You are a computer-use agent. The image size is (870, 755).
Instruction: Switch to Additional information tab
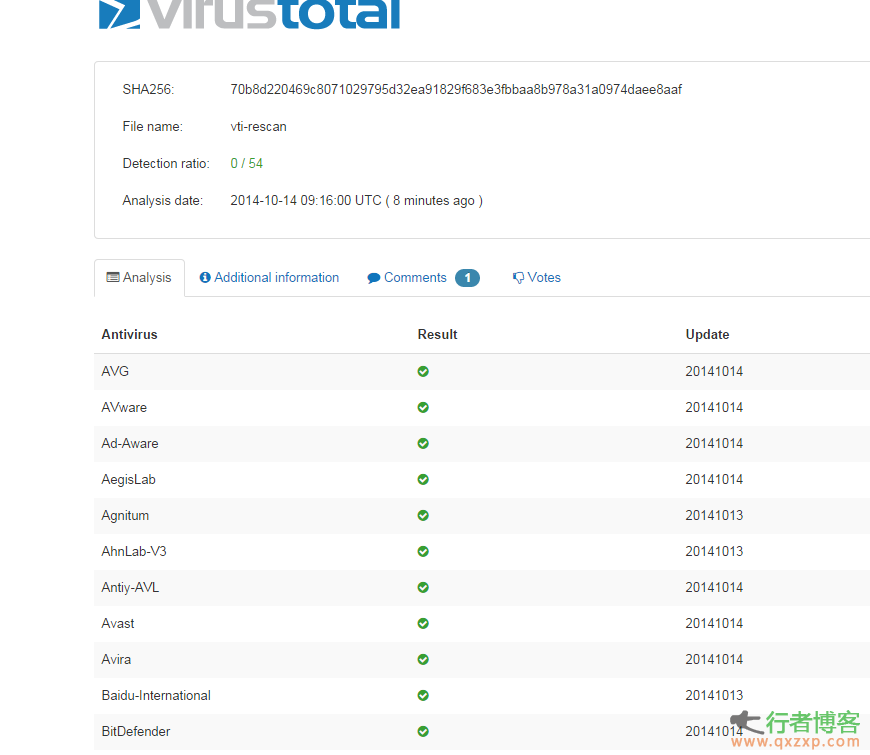point(269,277)
